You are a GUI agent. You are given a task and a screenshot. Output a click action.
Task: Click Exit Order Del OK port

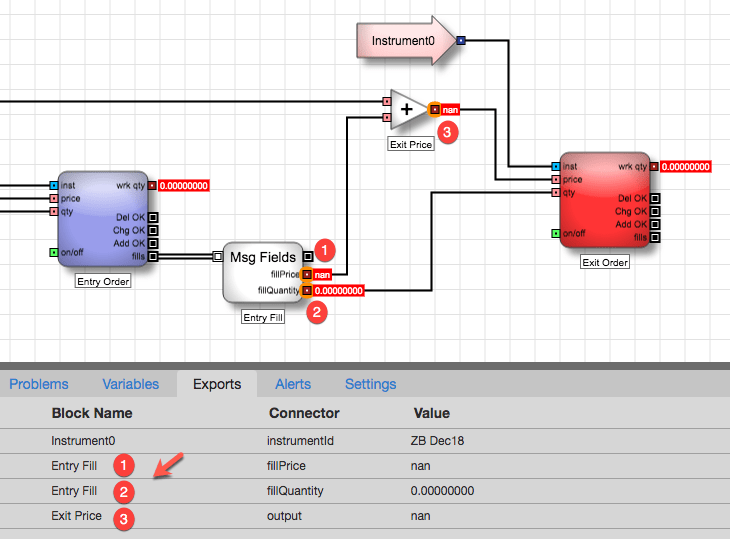(655, 198)
